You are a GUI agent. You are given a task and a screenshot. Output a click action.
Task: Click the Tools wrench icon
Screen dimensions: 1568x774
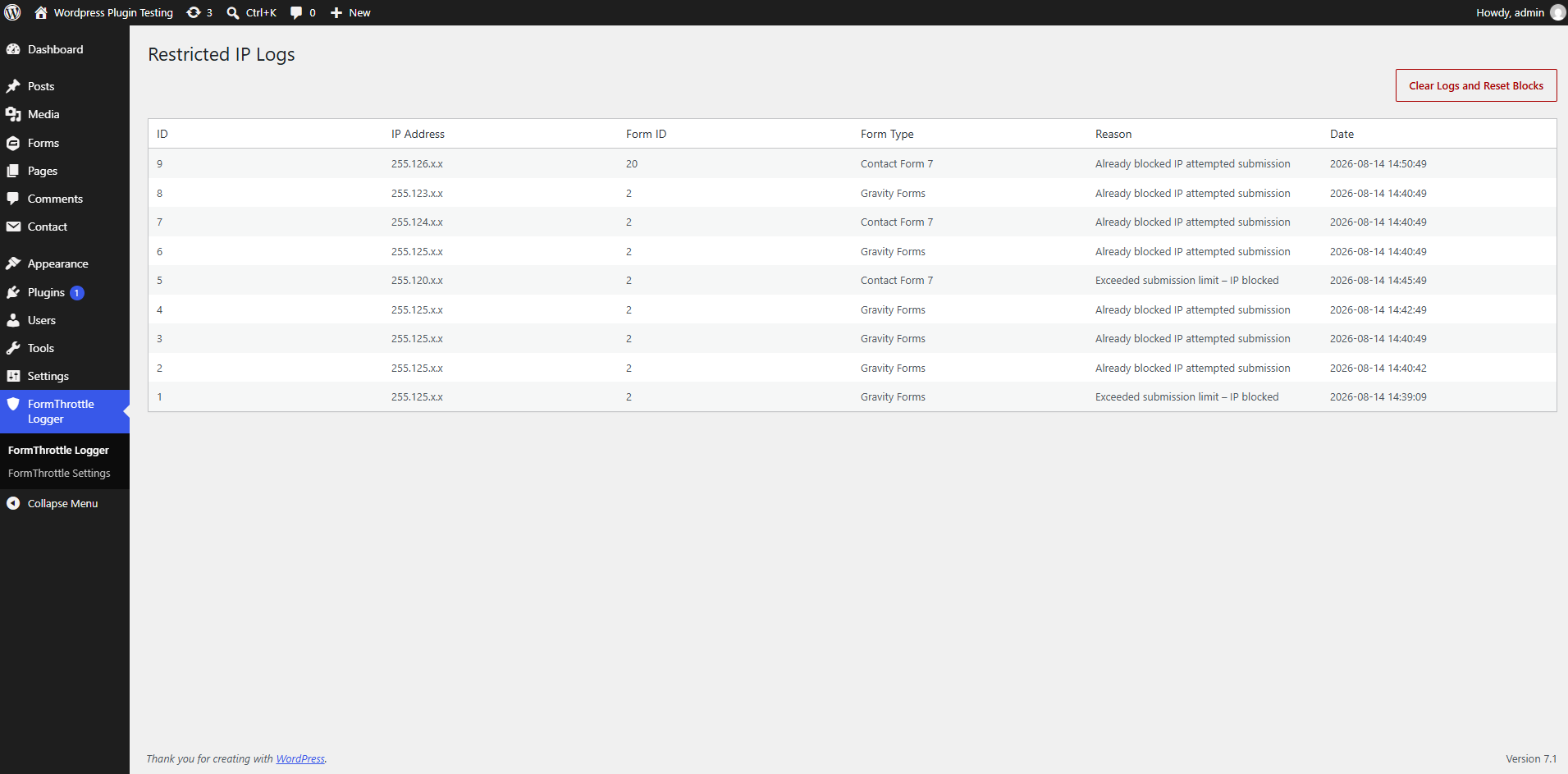pyautogui.click(x=13, y=348)
